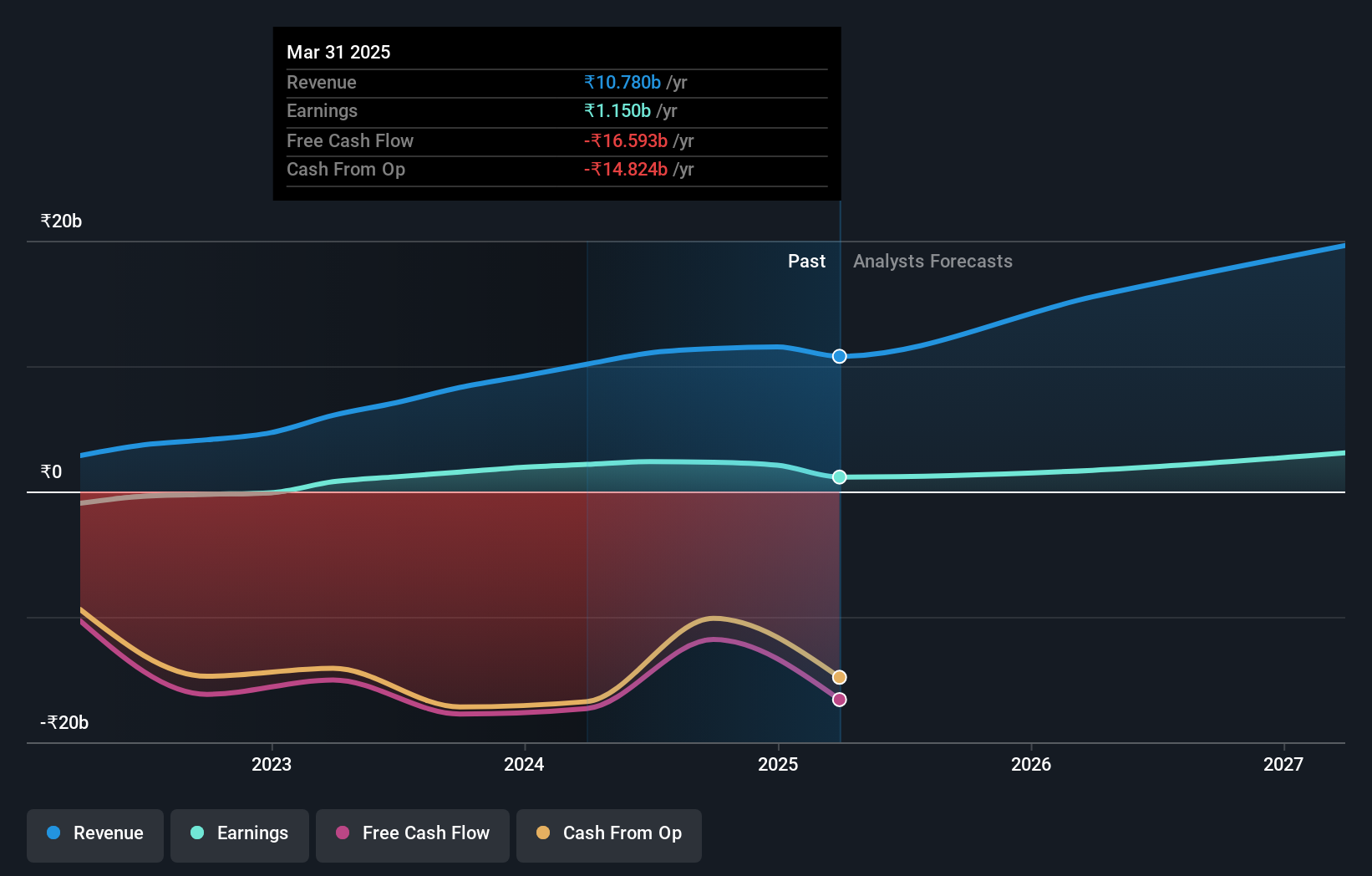Select the Free Cash Flow data point marker
Viewport: 1372px width, 876px height.
[x=840, y=699]
